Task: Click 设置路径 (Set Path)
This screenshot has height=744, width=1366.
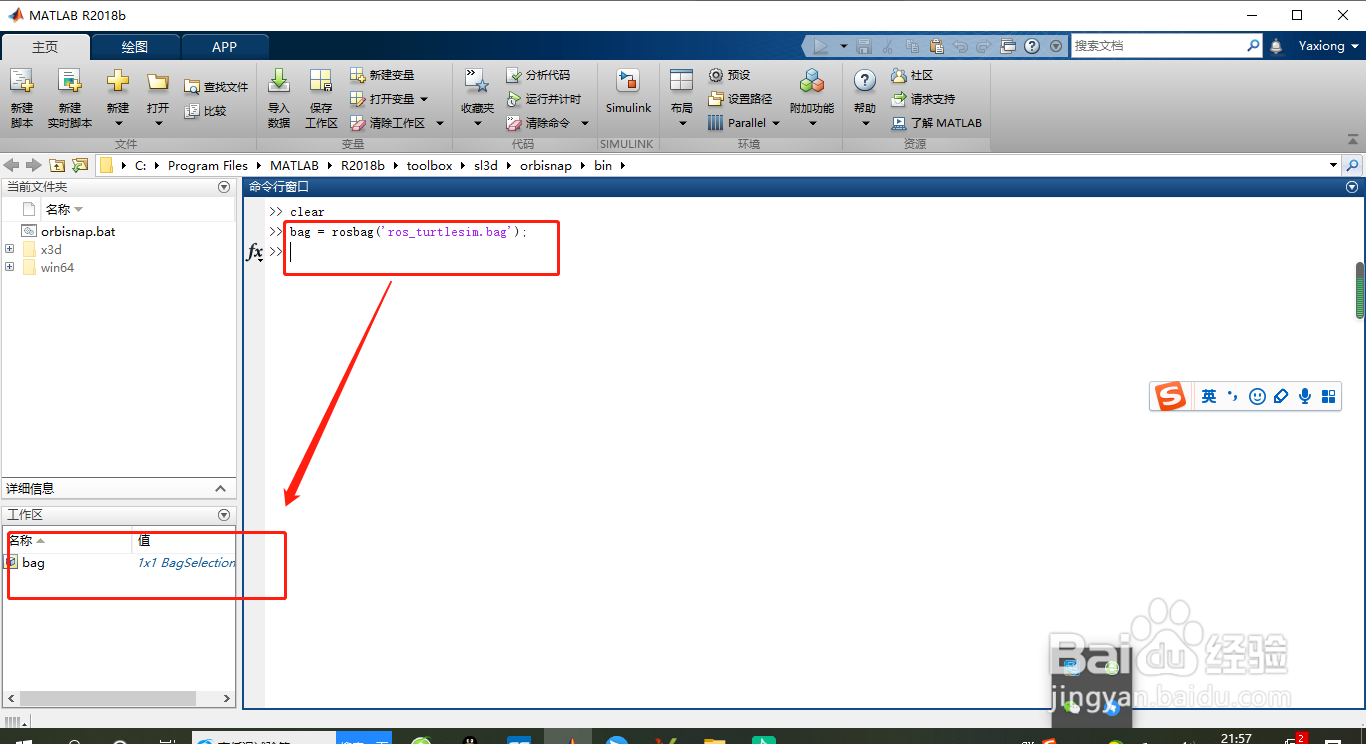Action: pyautogui.click(x=740, y=99)
